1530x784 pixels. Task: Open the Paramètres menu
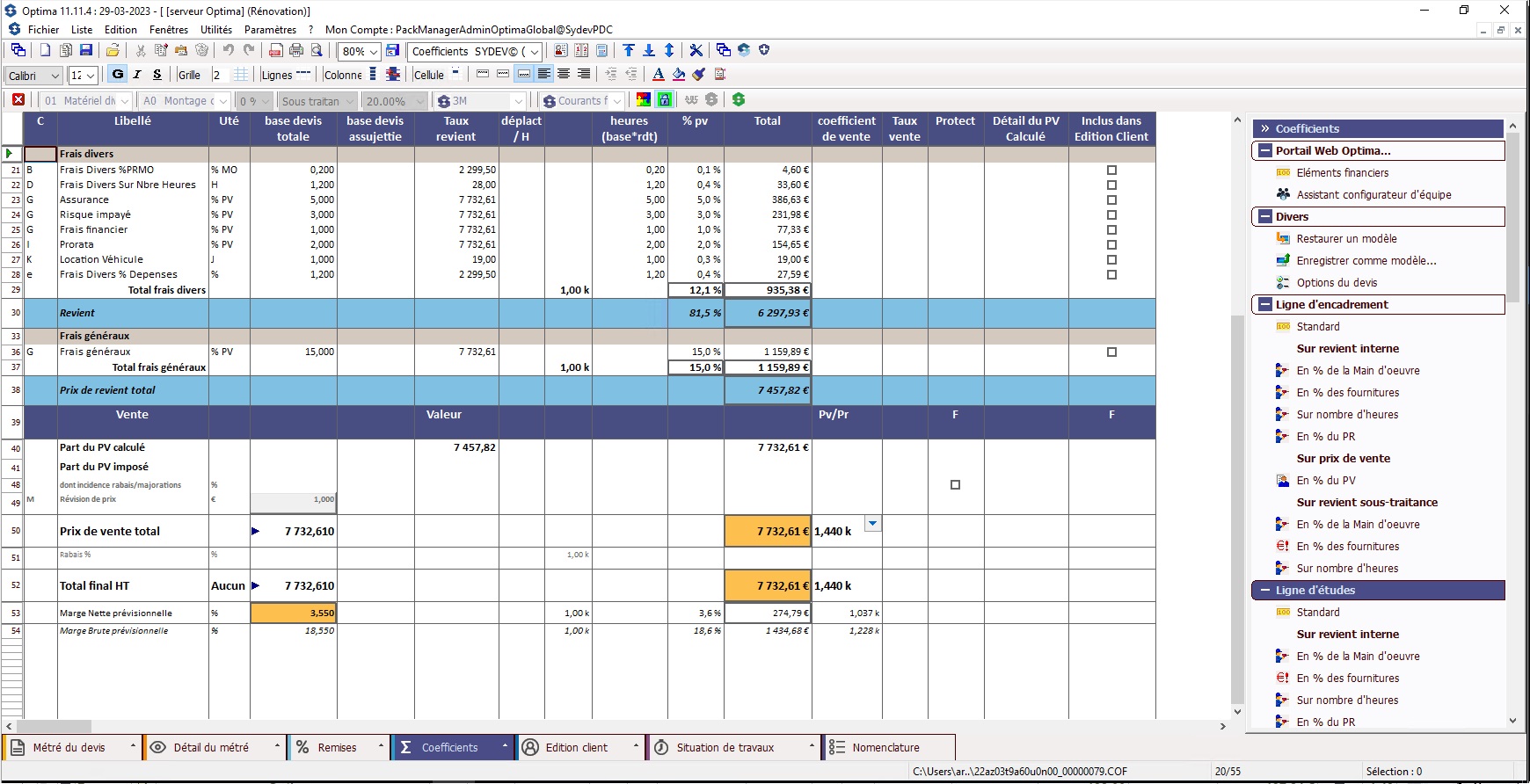(270, 30)
